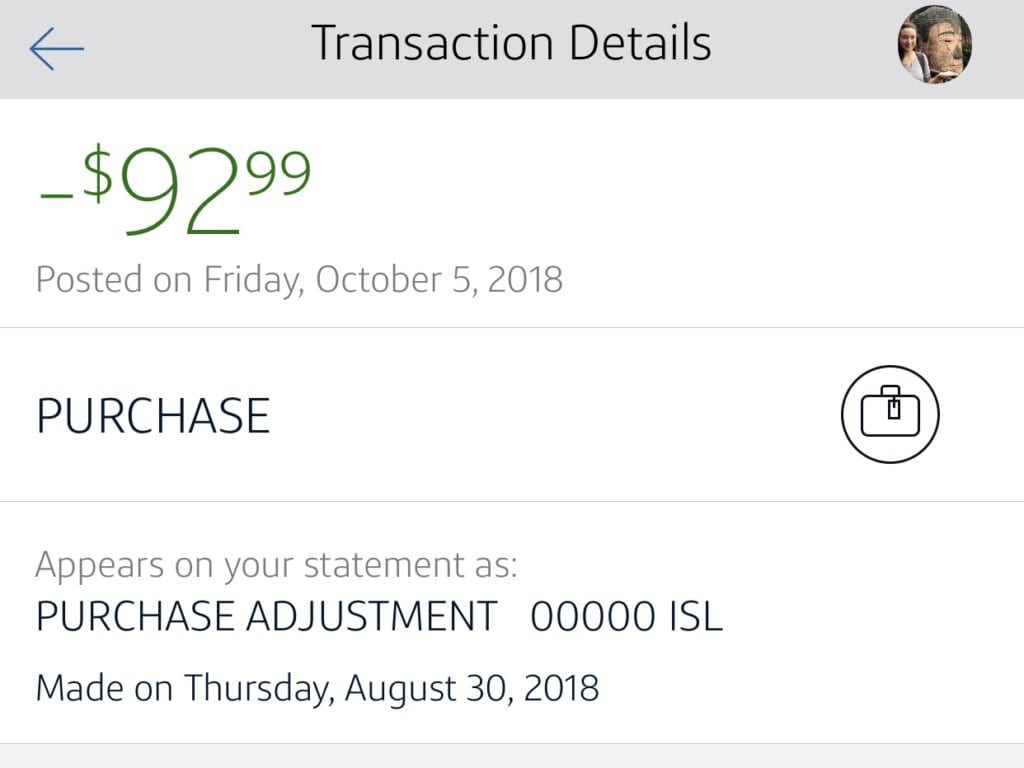
Task: Tap the October 5, 2018 posted date
Action: (439, 279)
